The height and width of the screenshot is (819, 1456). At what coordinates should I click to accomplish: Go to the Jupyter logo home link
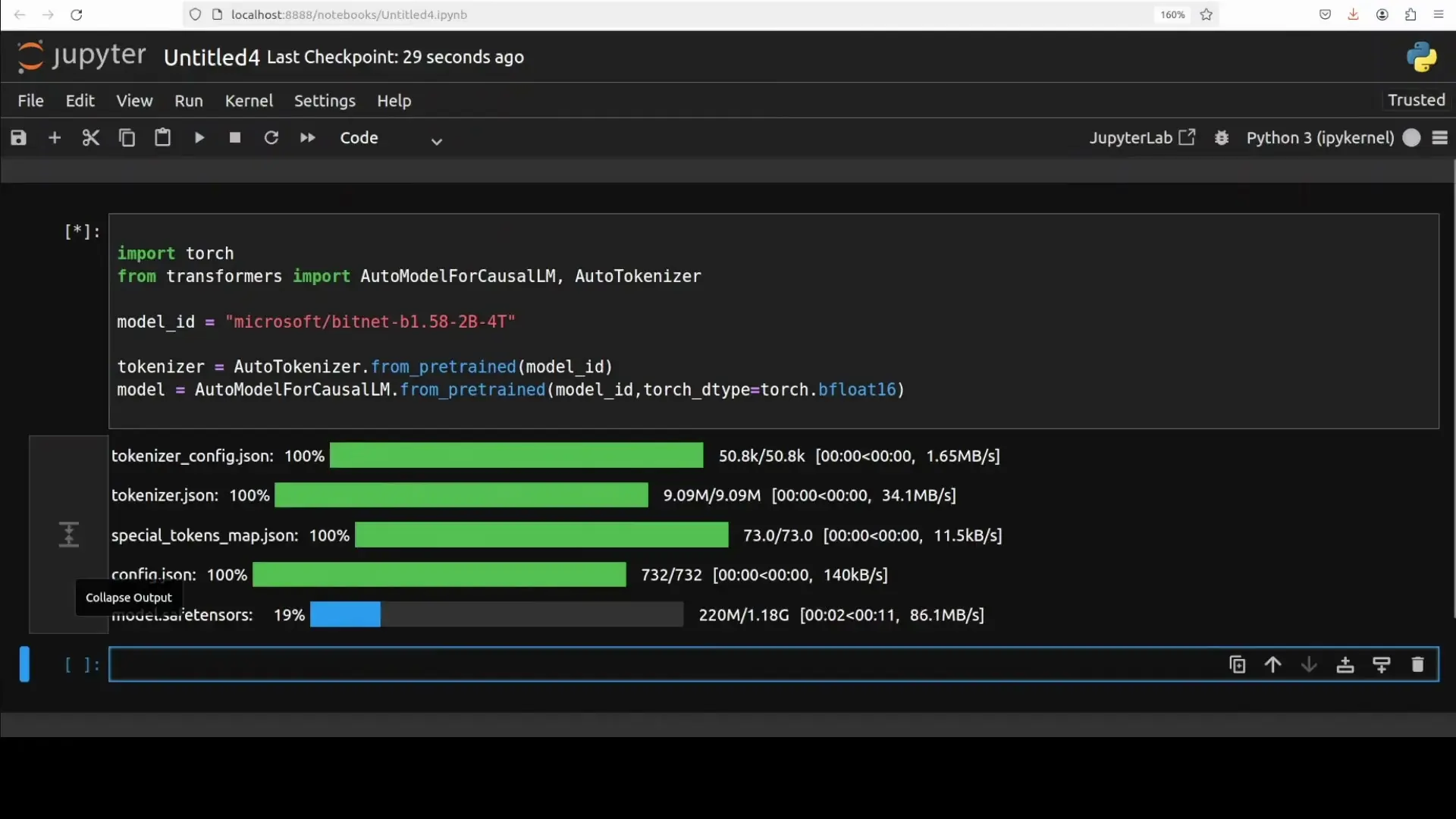click(81, 57)
